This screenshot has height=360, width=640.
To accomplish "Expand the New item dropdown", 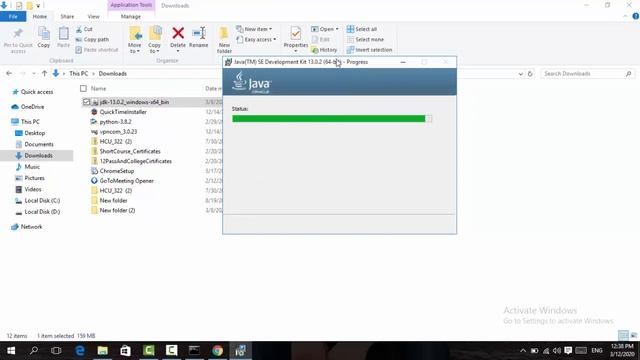I will (254, 29).
